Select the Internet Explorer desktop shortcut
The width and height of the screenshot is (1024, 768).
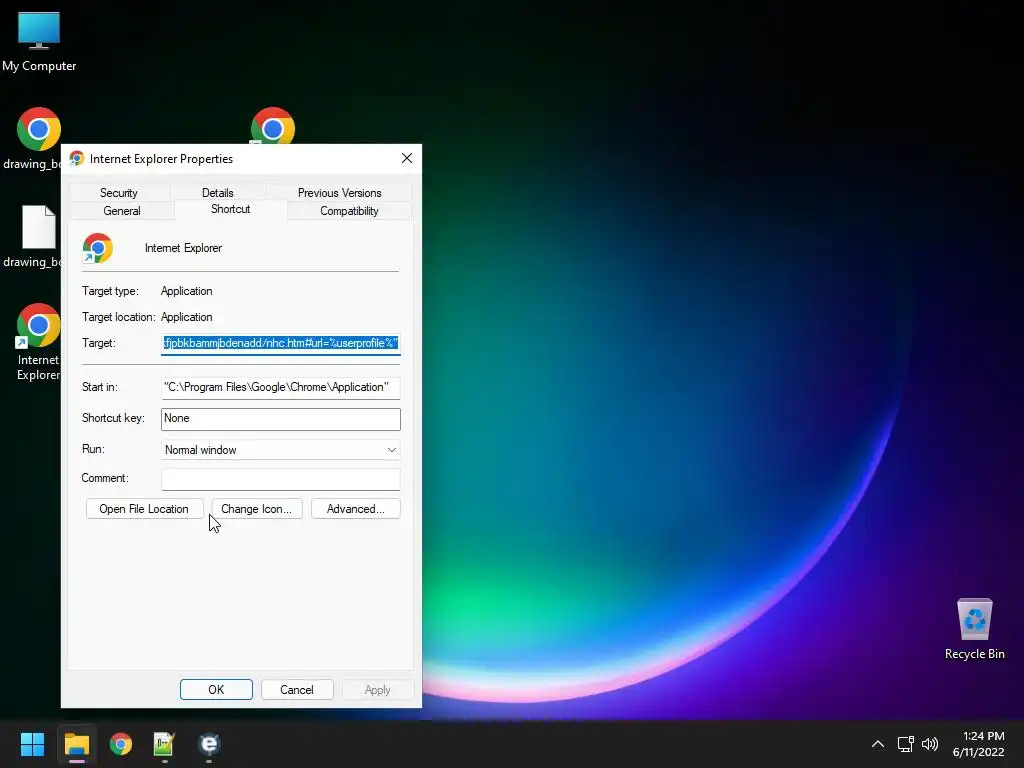pyautogui.click(x=39, y=342)
